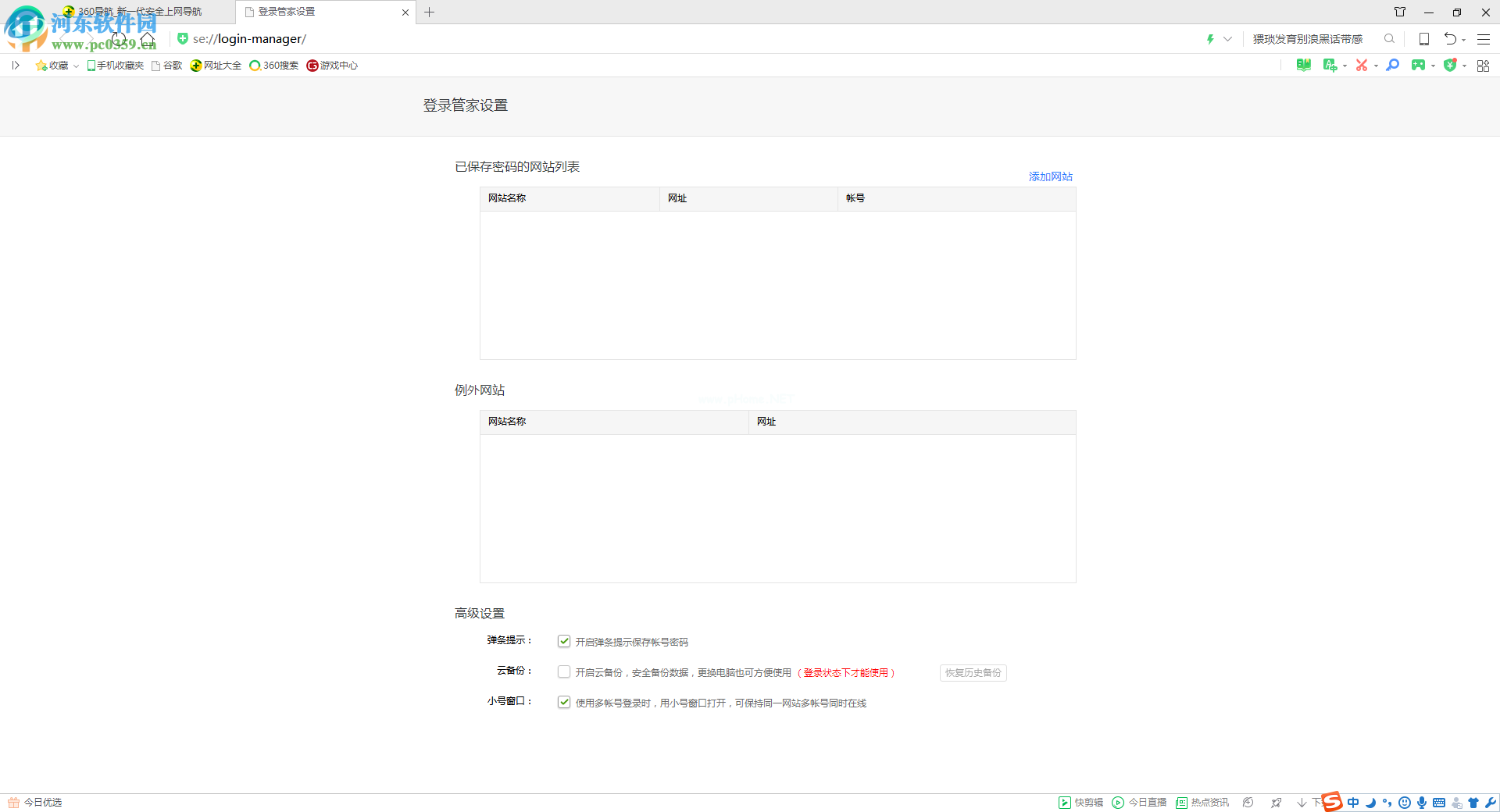
Task: Click the red scissors screenshot icon
Action: tap(1361, 66)
